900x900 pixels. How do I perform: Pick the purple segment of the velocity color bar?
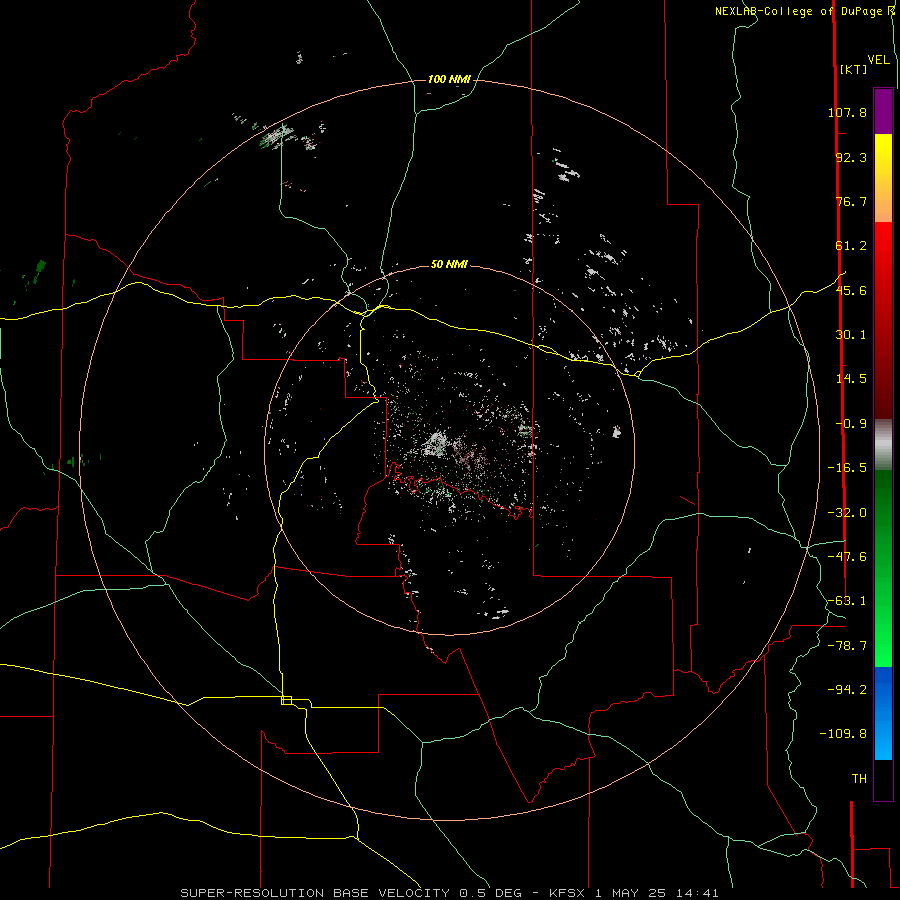[x=883, y=111]
